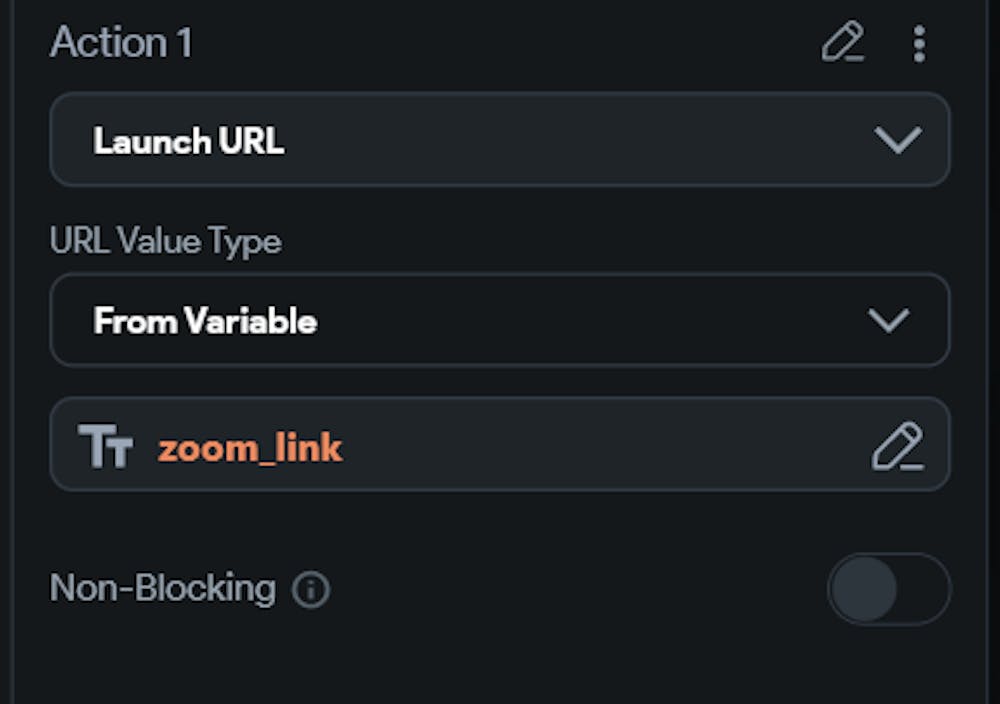Image resolution: width=1000 pixels, height=704 pixels.
Task: Click the zoom_link orange variable text
Action: [250, 448]
